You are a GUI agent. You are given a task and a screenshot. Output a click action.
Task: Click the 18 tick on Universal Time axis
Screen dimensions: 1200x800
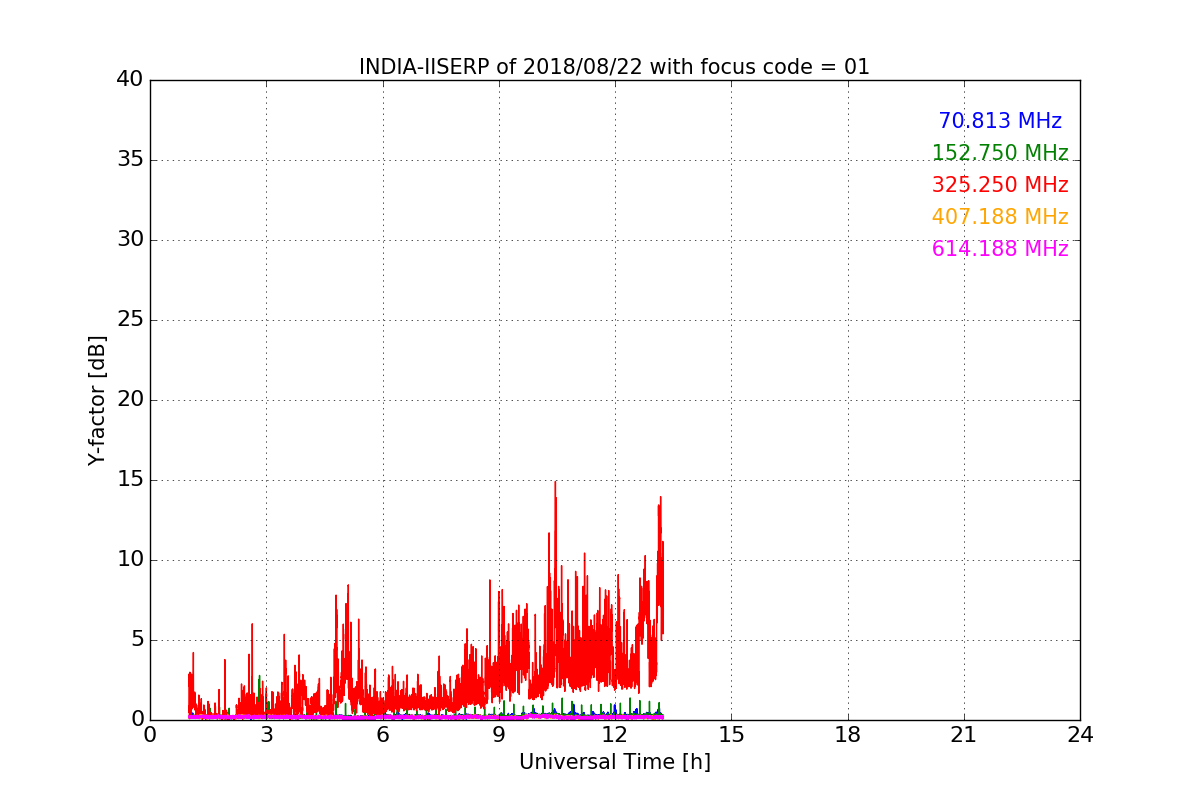pos(848,735)
